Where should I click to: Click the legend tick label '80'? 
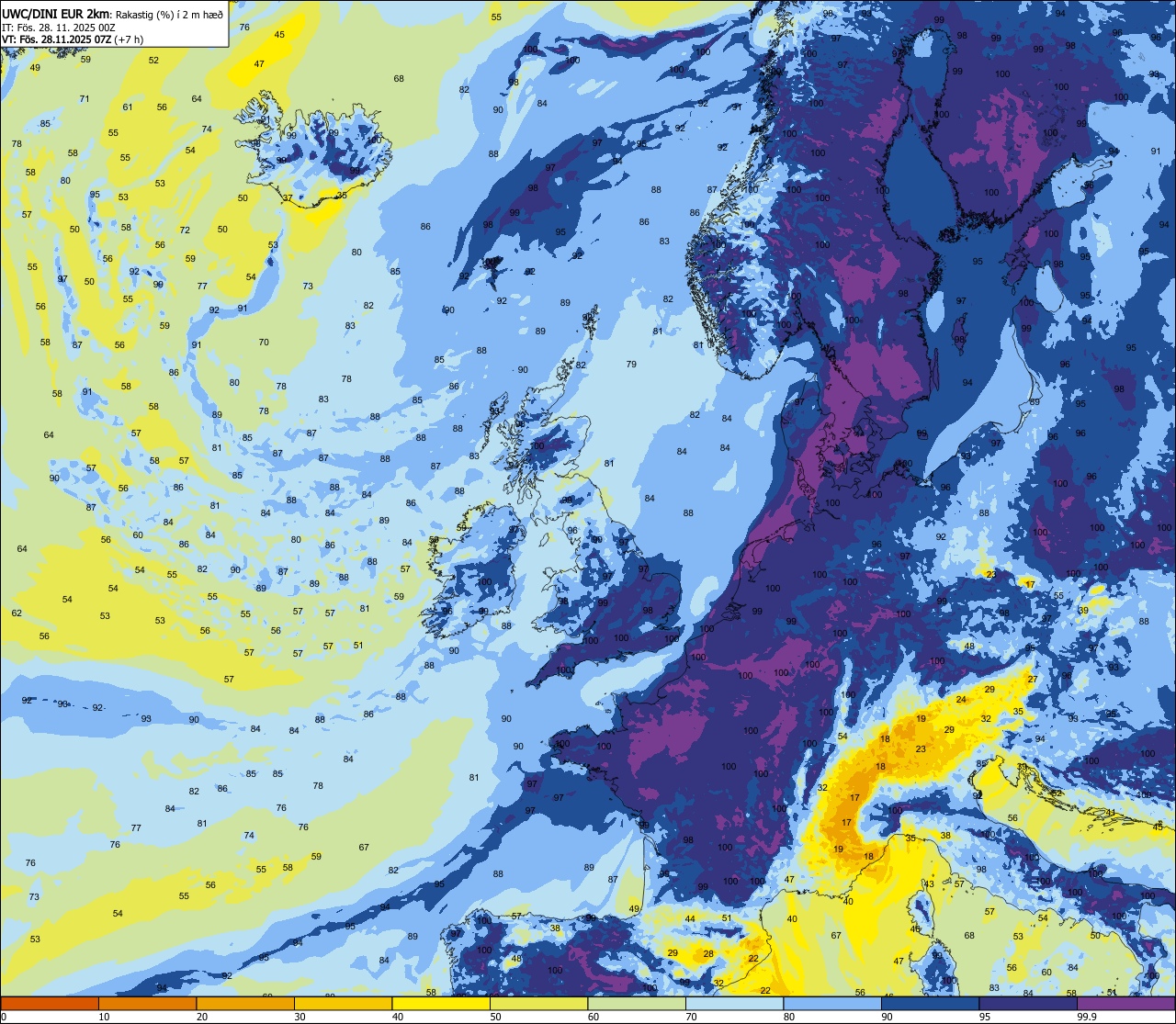point(789,1017)
